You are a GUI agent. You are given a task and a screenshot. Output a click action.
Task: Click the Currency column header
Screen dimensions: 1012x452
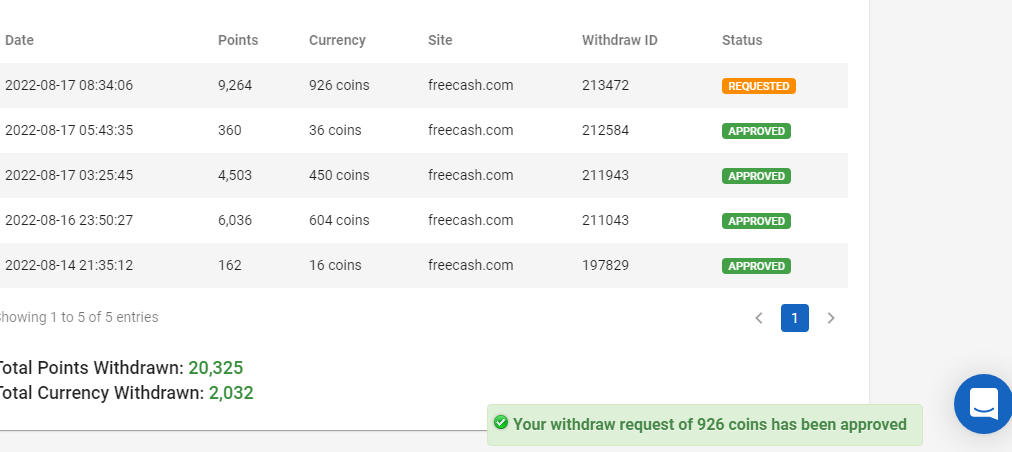337,41
